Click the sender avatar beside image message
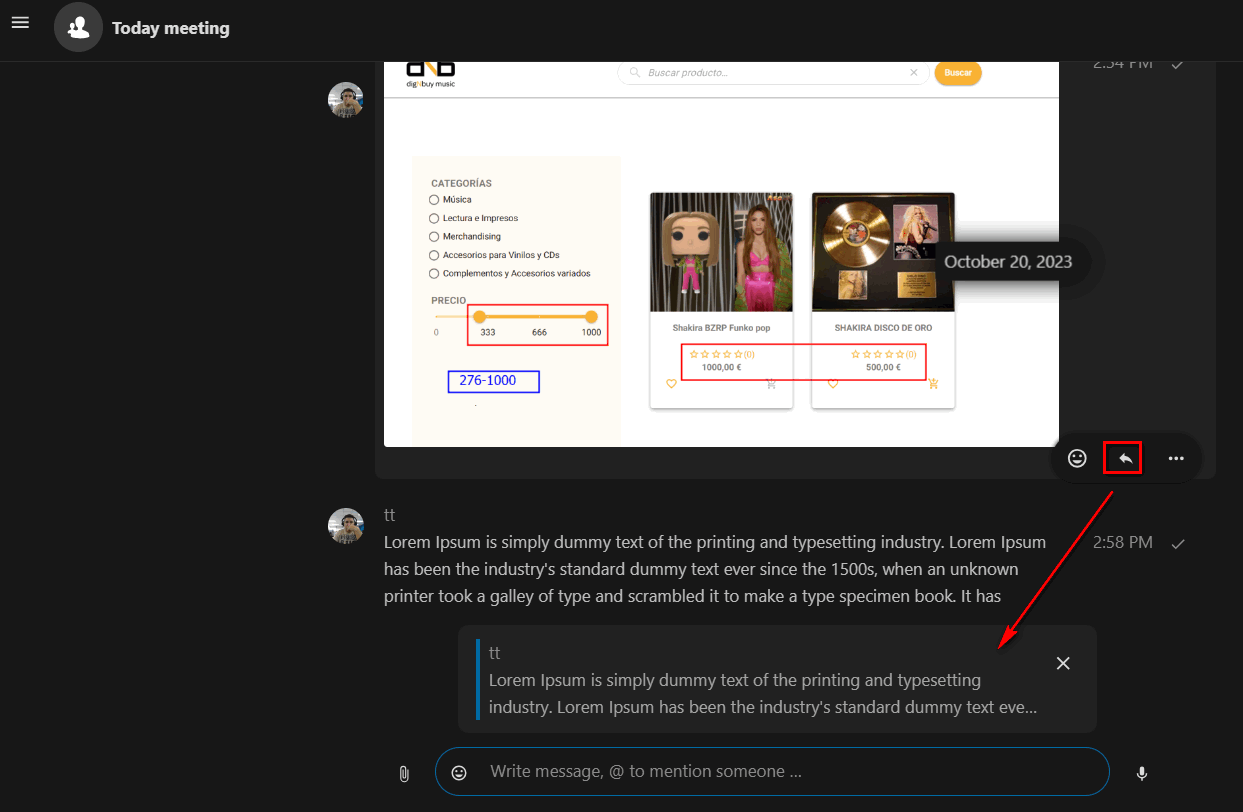 tap(346, 100)
